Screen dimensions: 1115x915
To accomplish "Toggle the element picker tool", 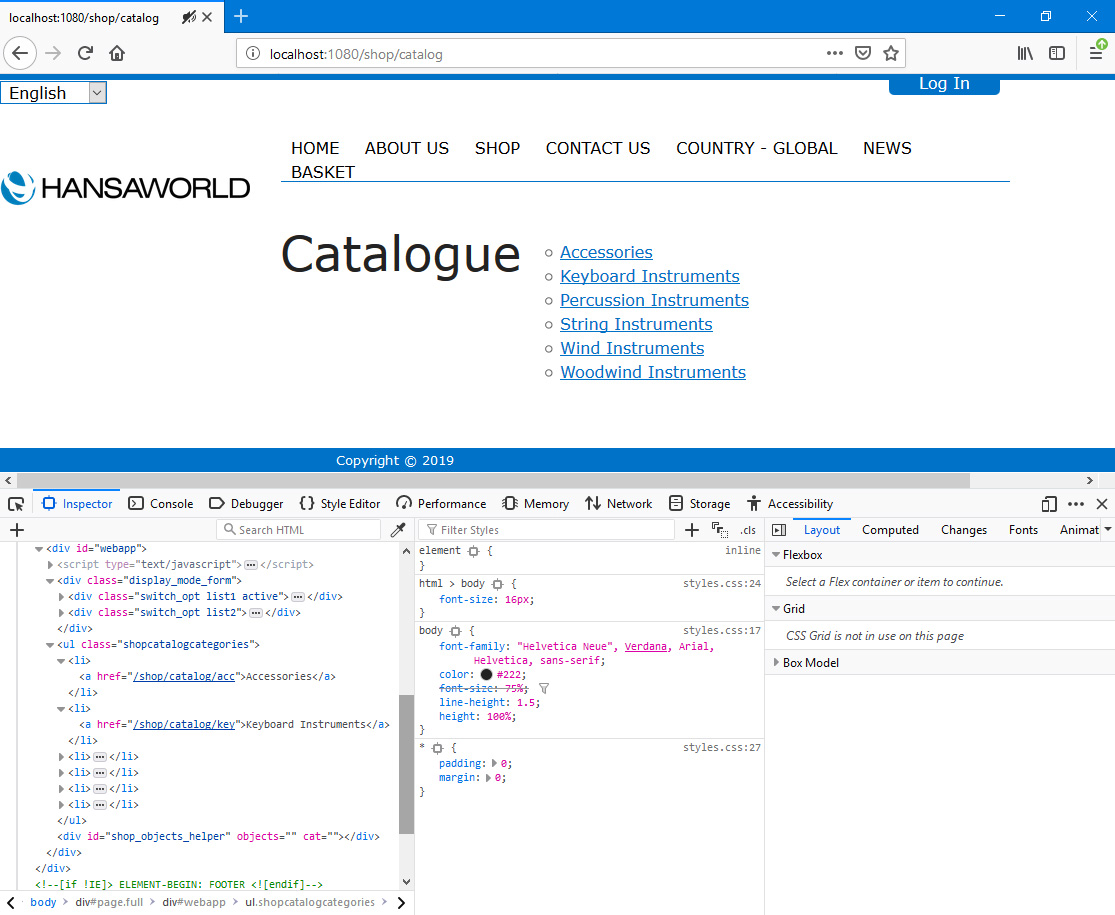I will coord(16,504).
